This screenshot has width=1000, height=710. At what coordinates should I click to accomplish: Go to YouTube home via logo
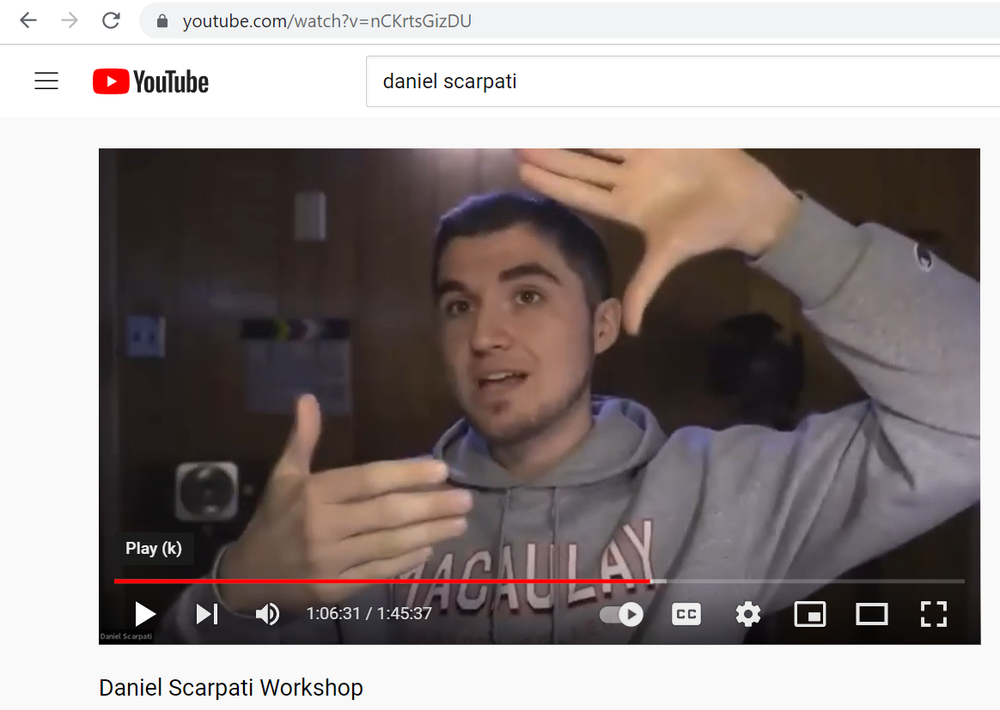pos(151,82)
